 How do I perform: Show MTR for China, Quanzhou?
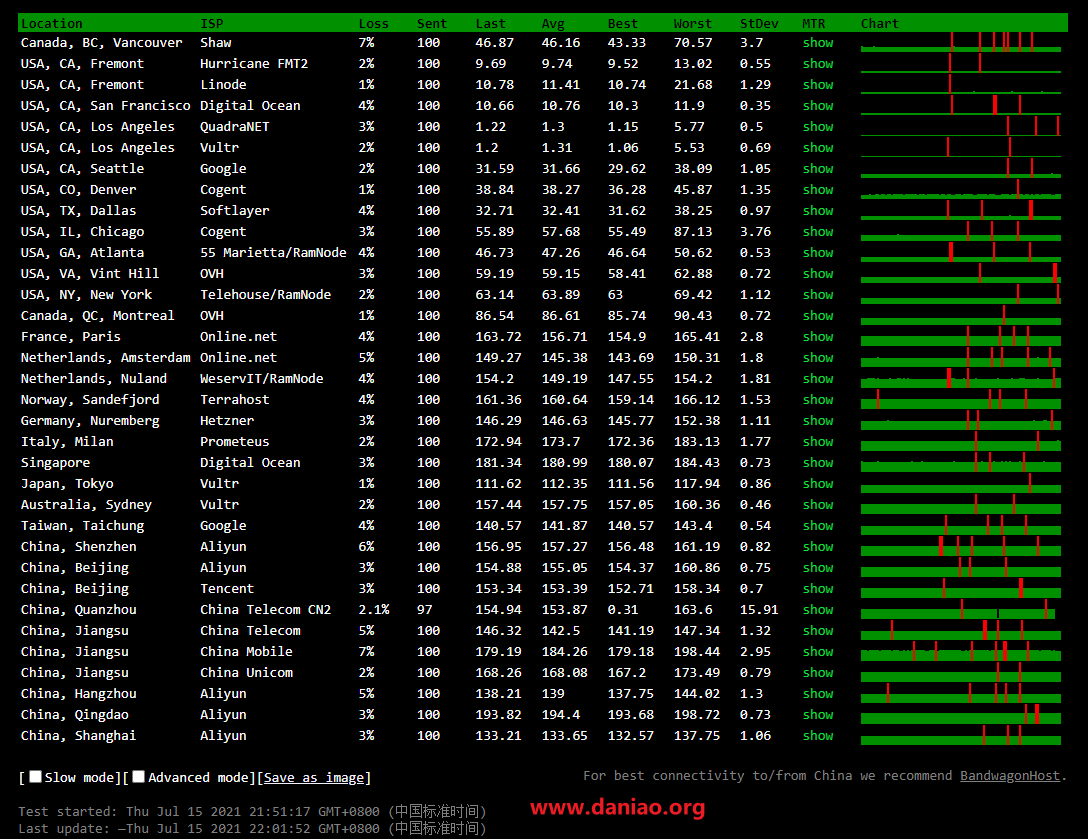tap(817, 609)
